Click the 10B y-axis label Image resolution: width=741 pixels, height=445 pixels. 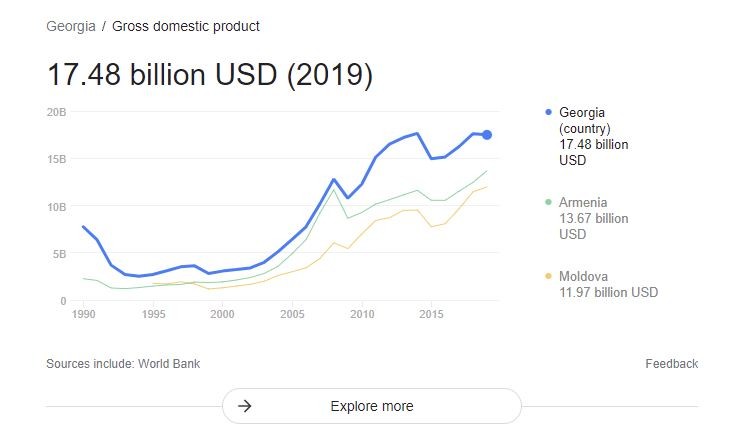(56, 207)
